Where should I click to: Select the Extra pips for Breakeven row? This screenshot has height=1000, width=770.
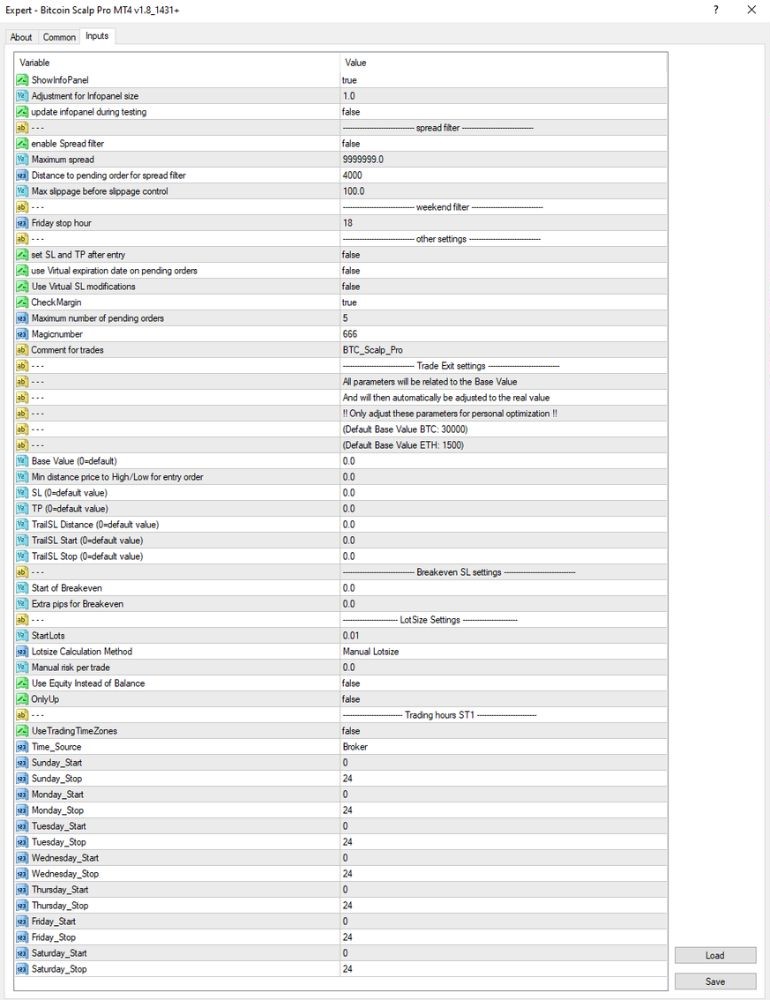[x=341, y=604]
